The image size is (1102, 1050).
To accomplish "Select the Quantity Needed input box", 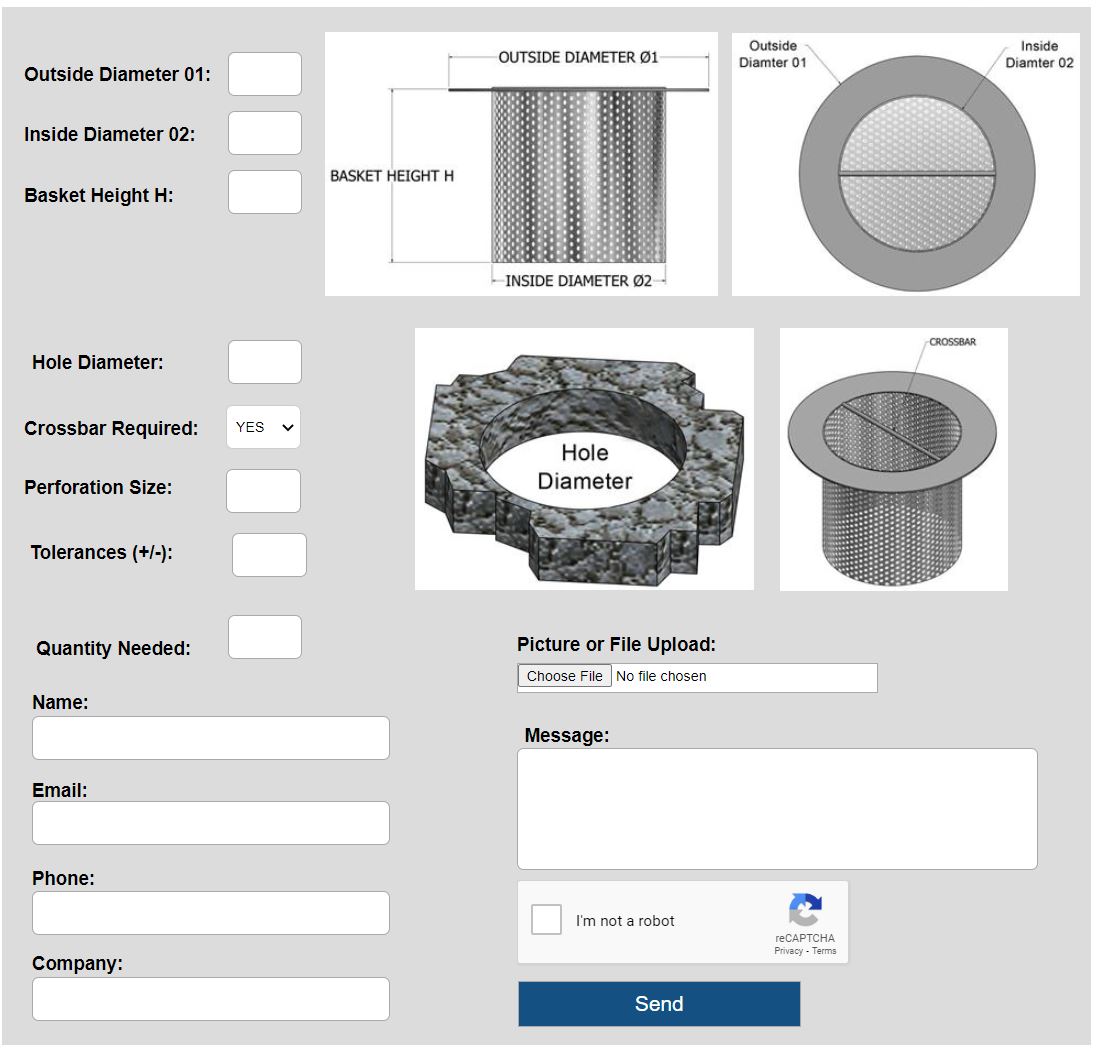I will 265,637.
